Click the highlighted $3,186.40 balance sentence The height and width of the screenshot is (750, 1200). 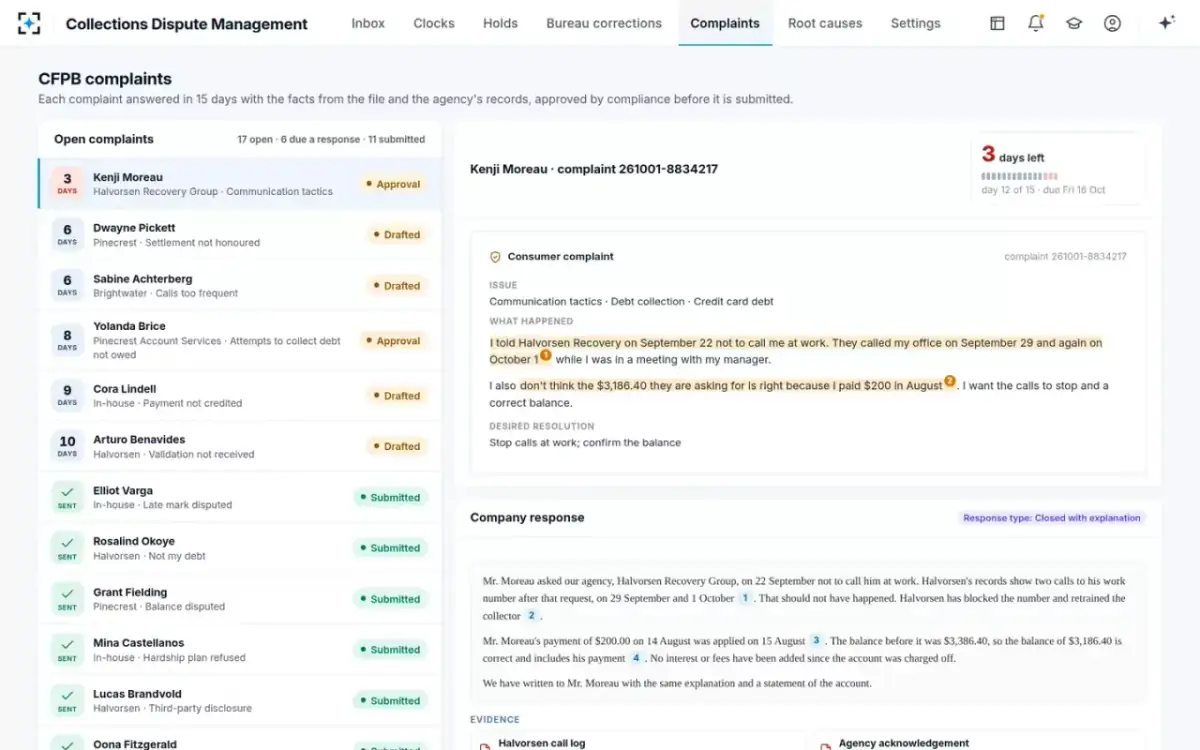[731, 385]
